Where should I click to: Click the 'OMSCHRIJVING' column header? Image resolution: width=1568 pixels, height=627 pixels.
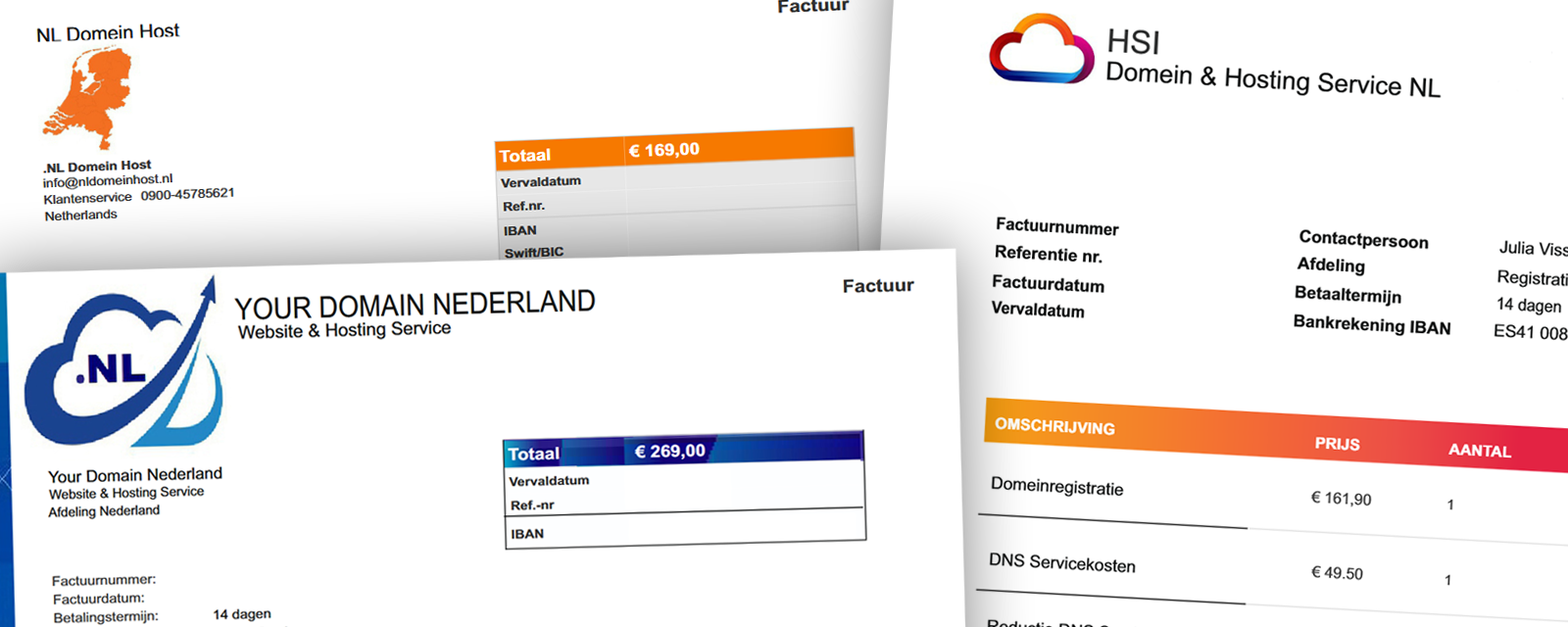(1054, 426)
